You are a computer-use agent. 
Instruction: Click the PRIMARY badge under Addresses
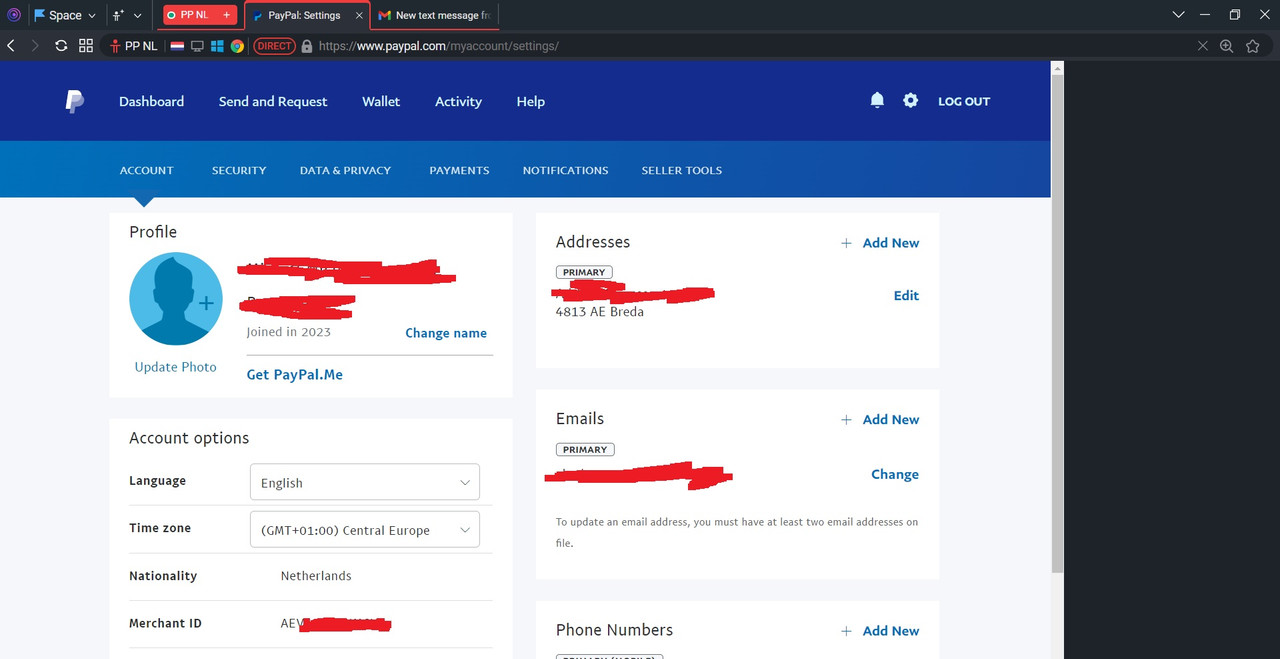[584, 272]
